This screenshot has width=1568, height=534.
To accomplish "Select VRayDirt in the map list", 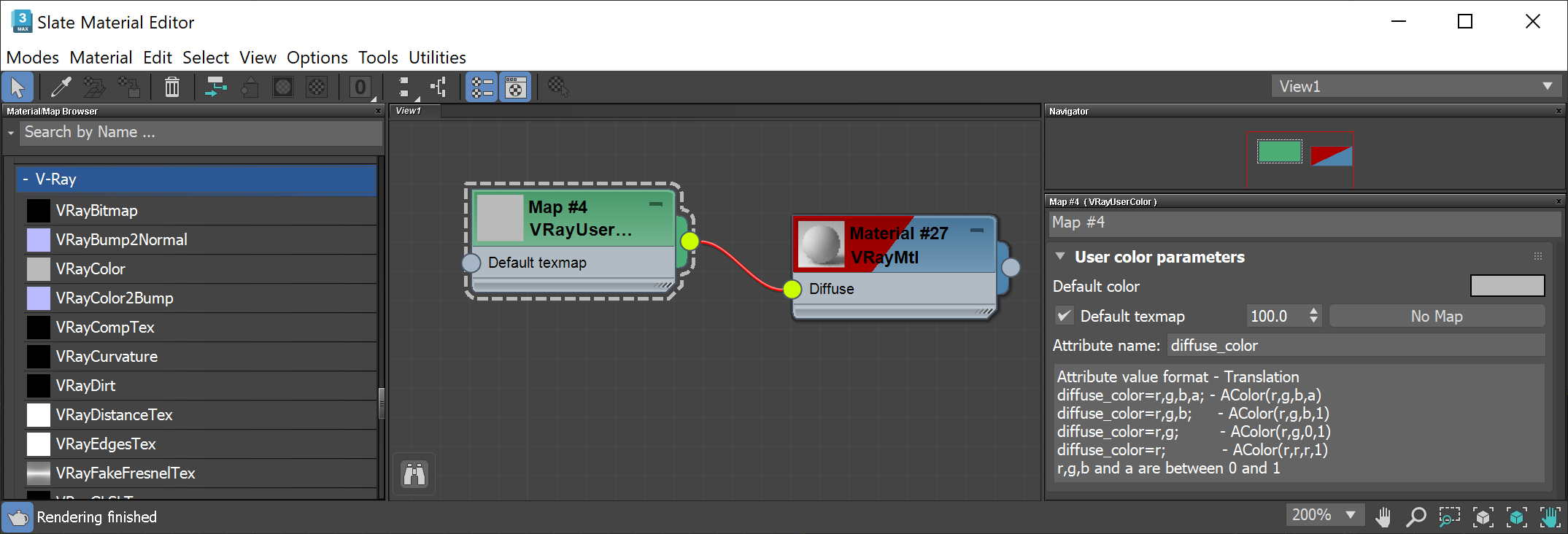I will (x=201, y=386).
